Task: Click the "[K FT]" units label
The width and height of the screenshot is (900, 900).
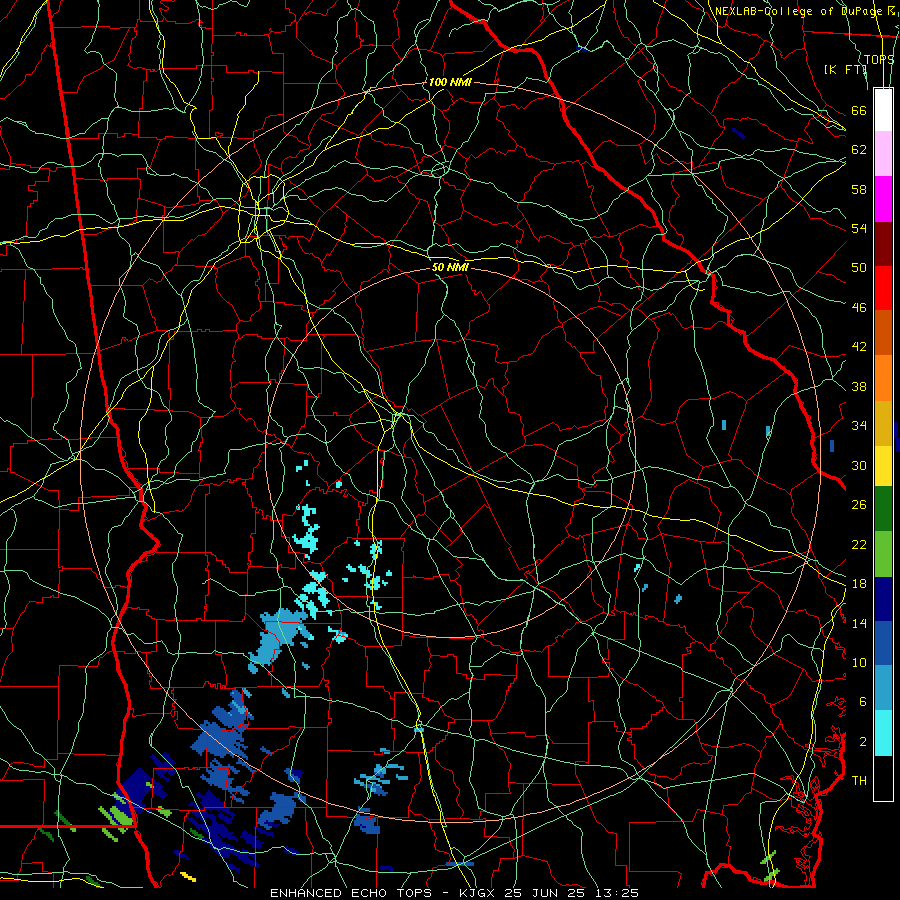Action: tap(845, 69)
